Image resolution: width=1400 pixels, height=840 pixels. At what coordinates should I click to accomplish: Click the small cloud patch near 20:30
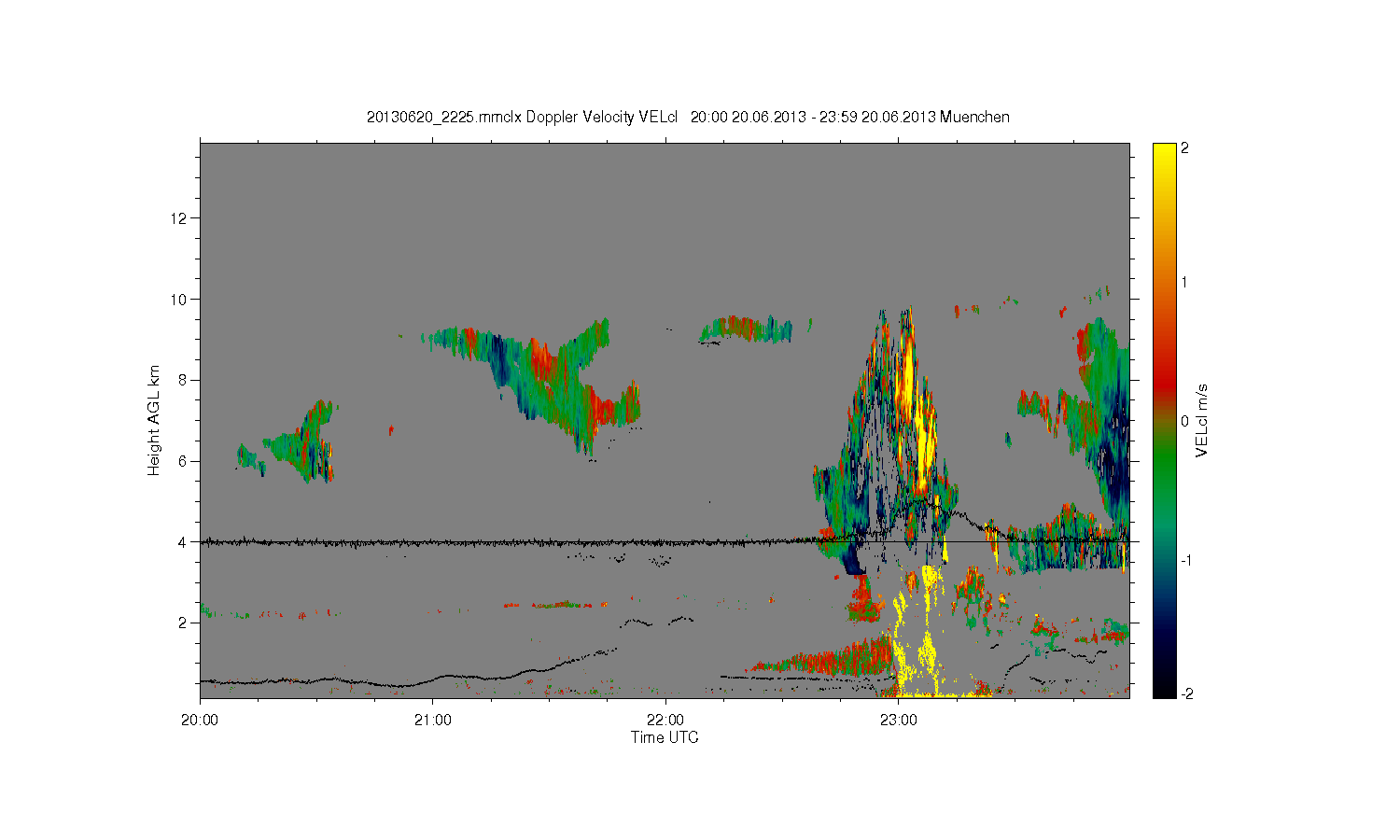coord(289,446)
